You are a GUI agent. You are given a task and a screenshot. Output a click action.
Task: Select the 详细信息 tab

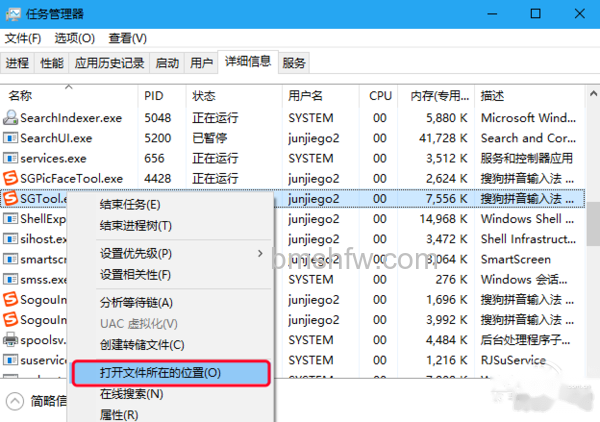point(248,61)
